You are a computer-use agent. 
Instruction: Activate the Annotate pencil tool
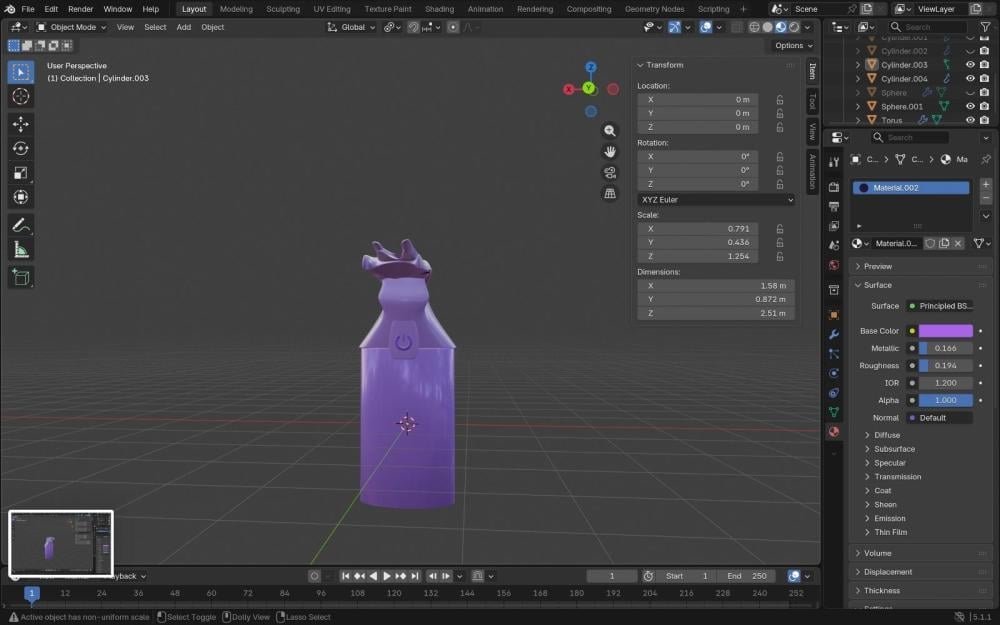click(20, 225)
